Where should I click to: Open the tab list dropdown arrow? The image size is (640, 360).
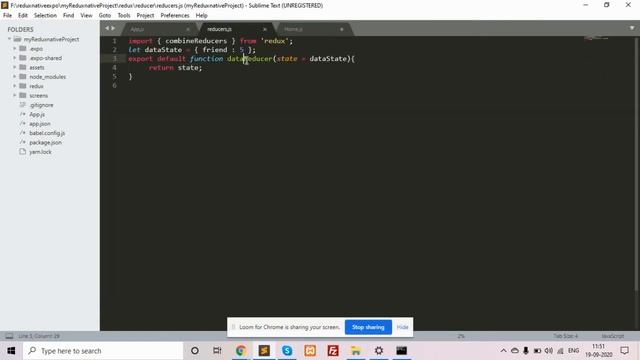(632, 28)
